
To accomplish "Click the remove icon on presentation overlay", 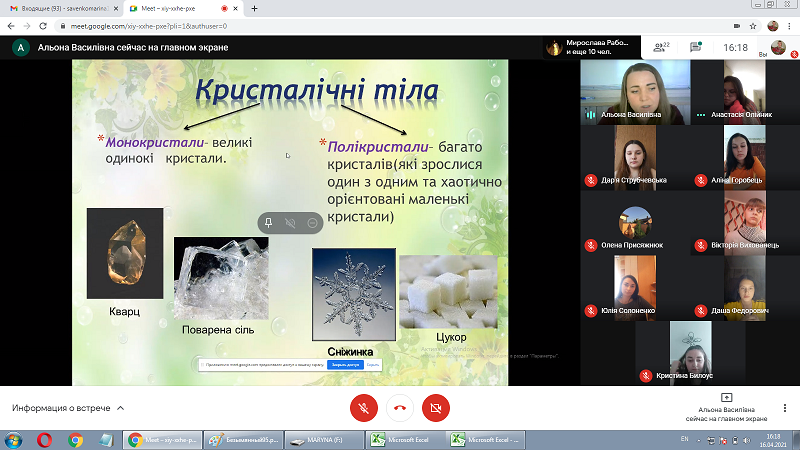I will tap(312, 223).
